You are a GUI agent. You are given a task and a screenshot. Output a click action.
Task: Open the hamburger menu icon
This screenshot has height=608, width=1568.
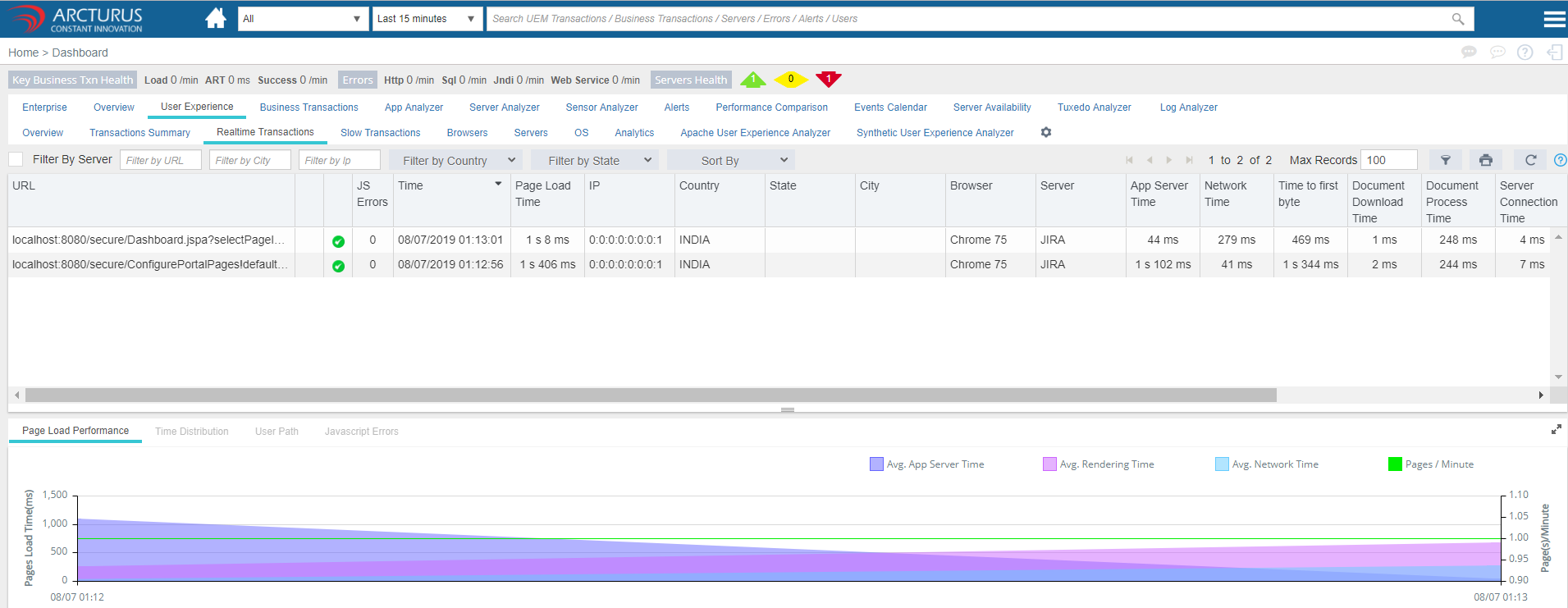click(1554, 19)
